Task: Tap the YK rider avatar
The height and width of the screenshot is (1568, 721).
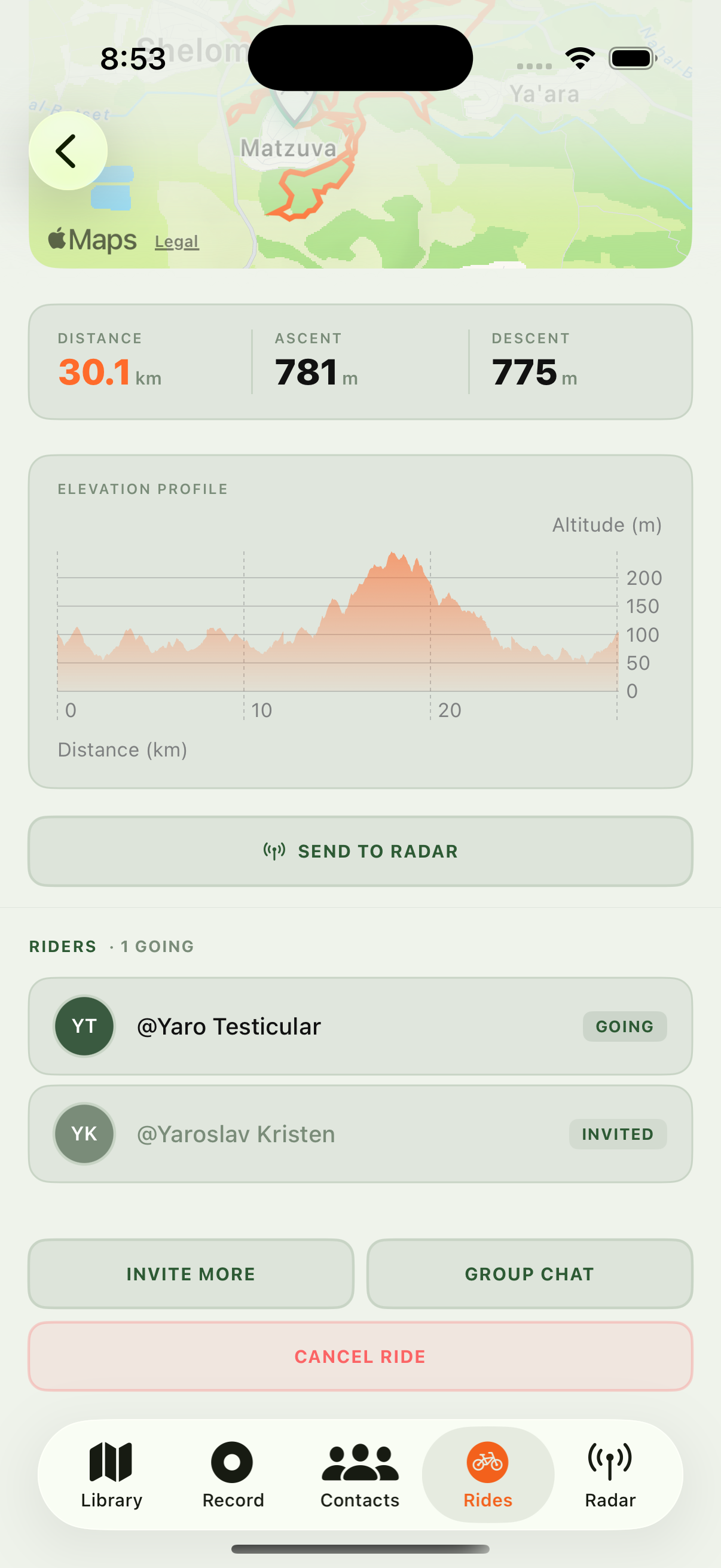Action: coord(84,1133)
